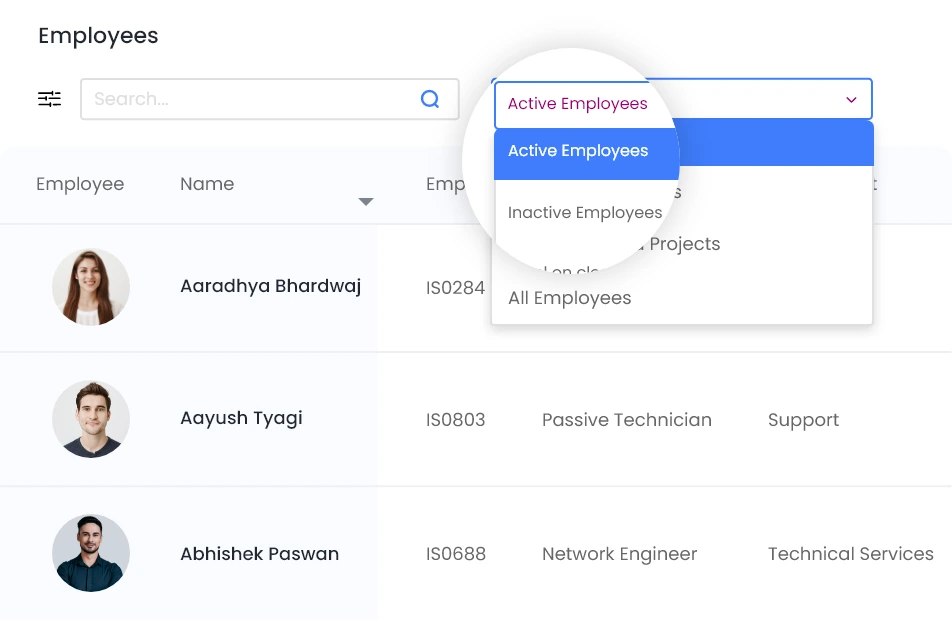The width and height of the screenshot is (952, 620).
Task: Open Aaradhya Bhardwaj's employee record
Action: click(x=270, y=286)
